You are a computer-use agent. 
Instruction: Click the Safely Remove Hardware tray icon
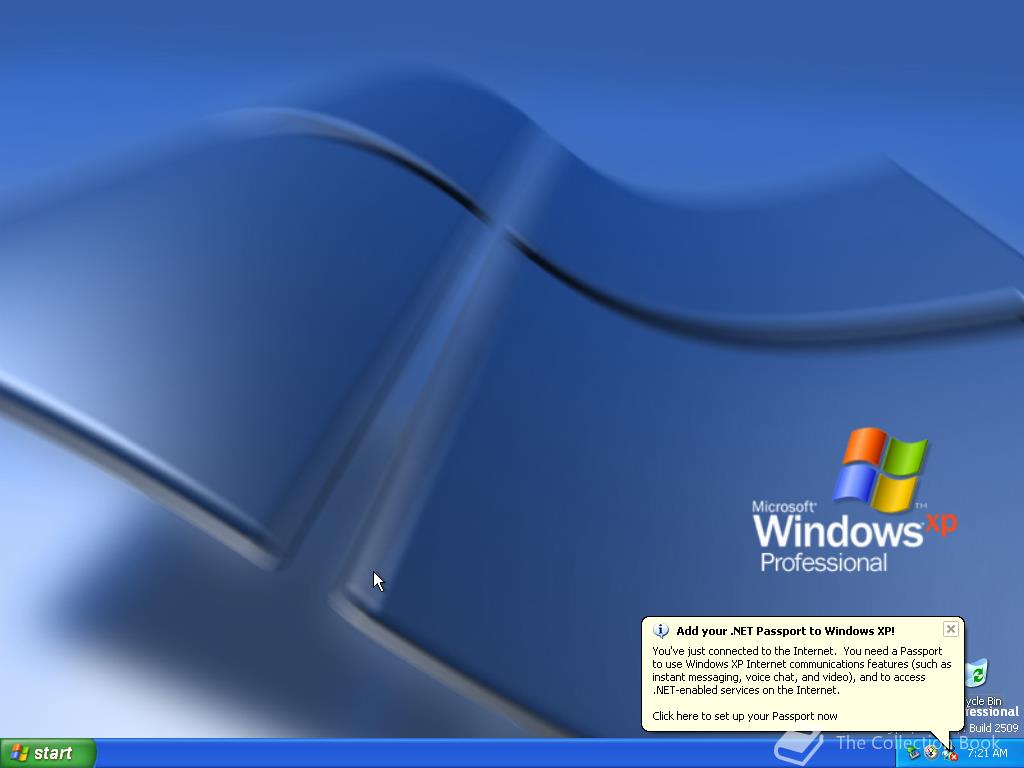(913, 753)
